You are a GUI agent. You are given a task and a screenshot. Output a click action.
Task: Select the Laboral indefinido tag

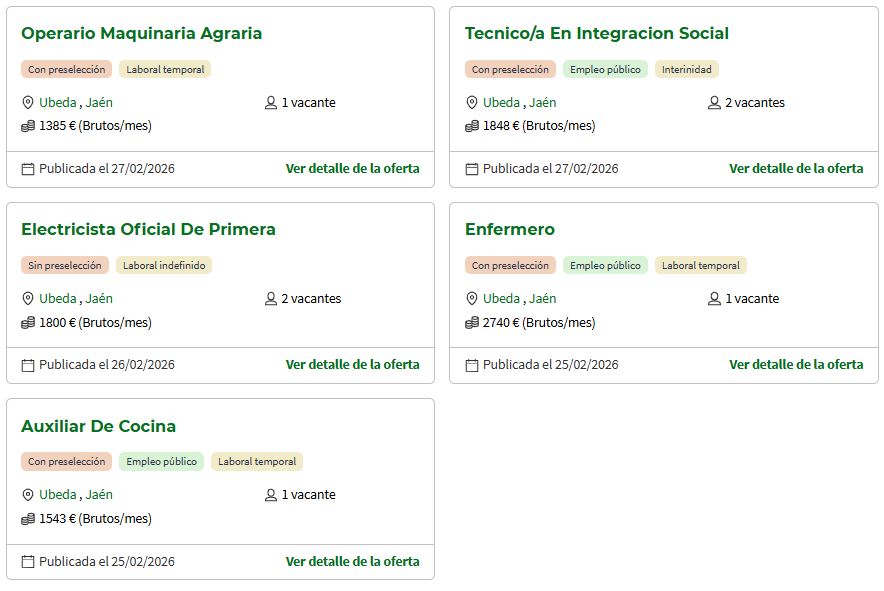[x=164, y=266]
